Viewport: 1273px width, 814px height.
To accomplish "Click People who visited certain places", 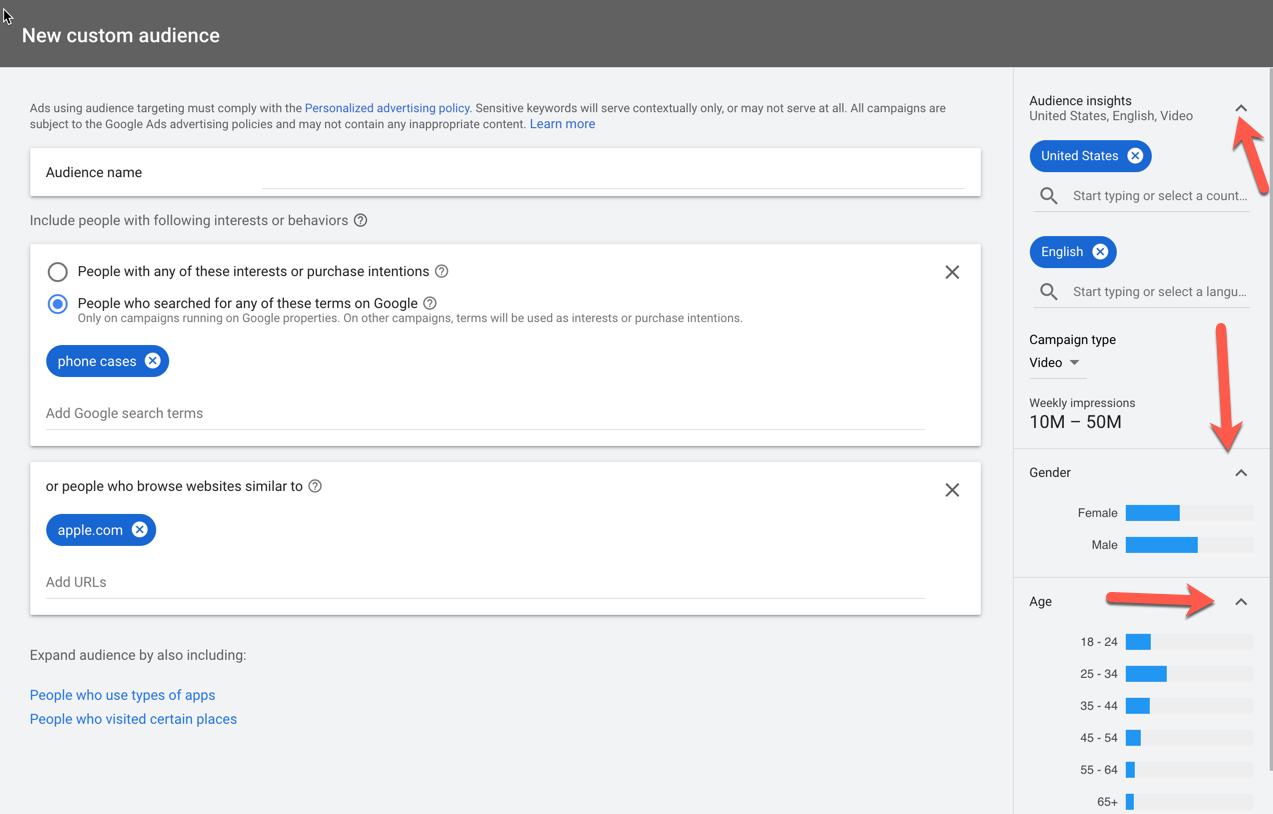I will point(133,719).
